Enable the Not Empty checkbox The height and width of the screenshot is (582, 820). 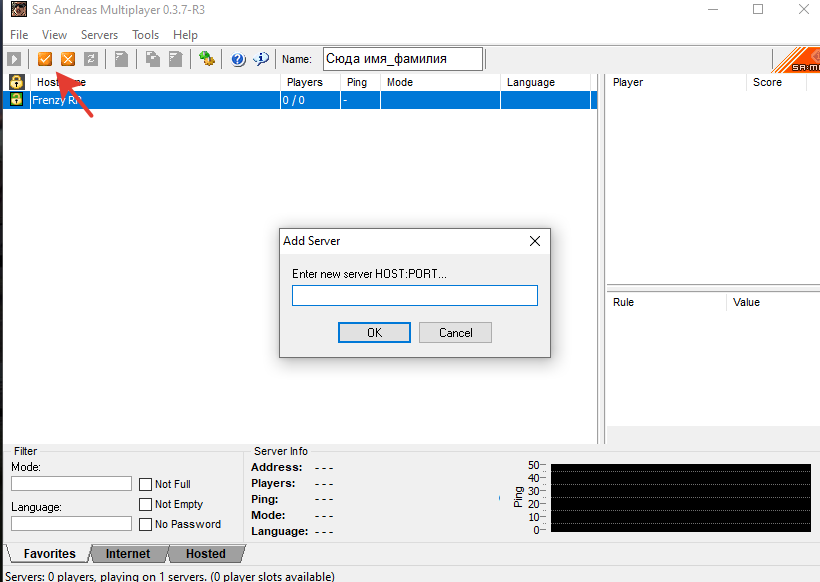coord(145,504)
